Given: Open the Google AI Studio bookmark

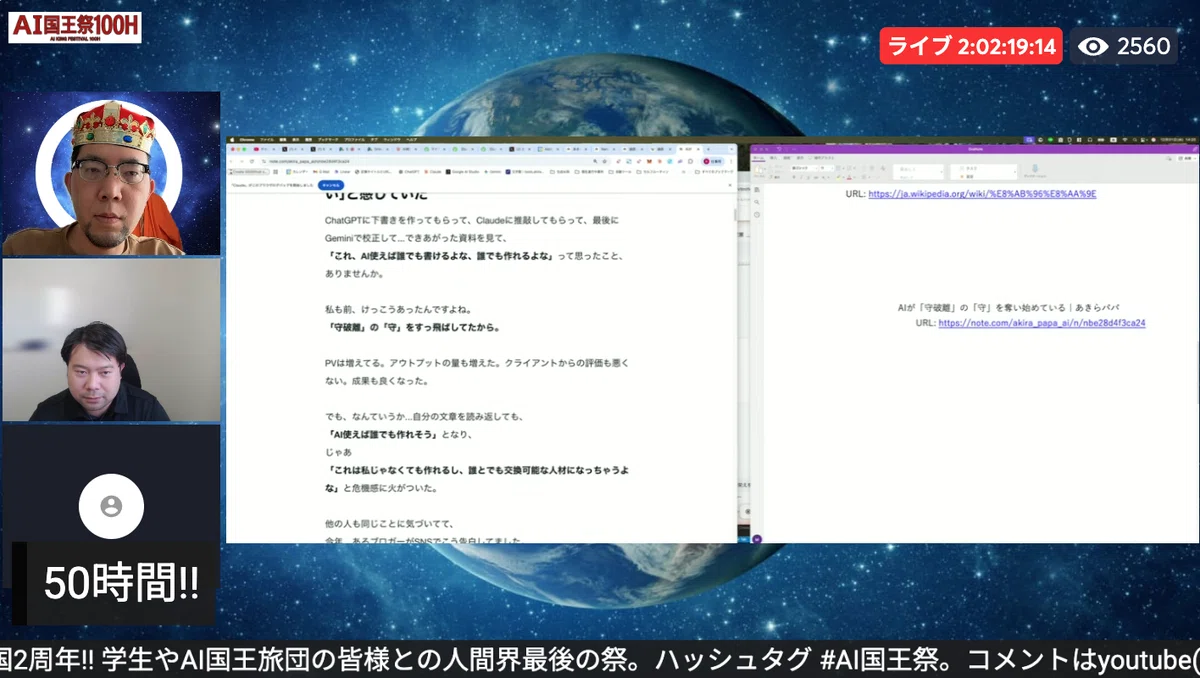Looking at the screenshot, I should click(x=463, y=172).
